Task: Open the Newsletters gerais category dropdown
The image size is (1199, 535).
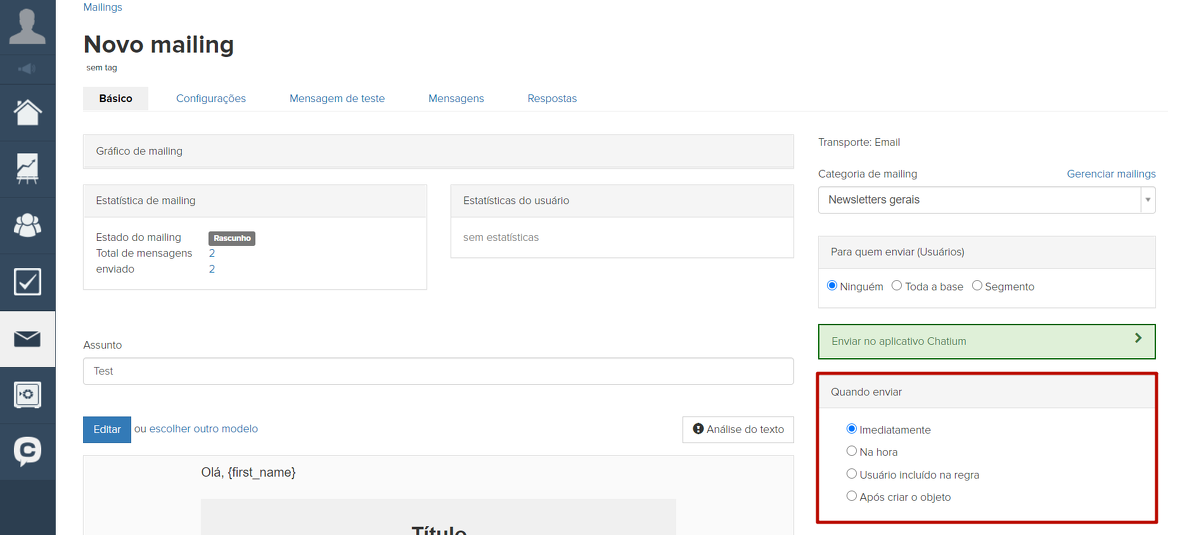Action: coord(986,200)
